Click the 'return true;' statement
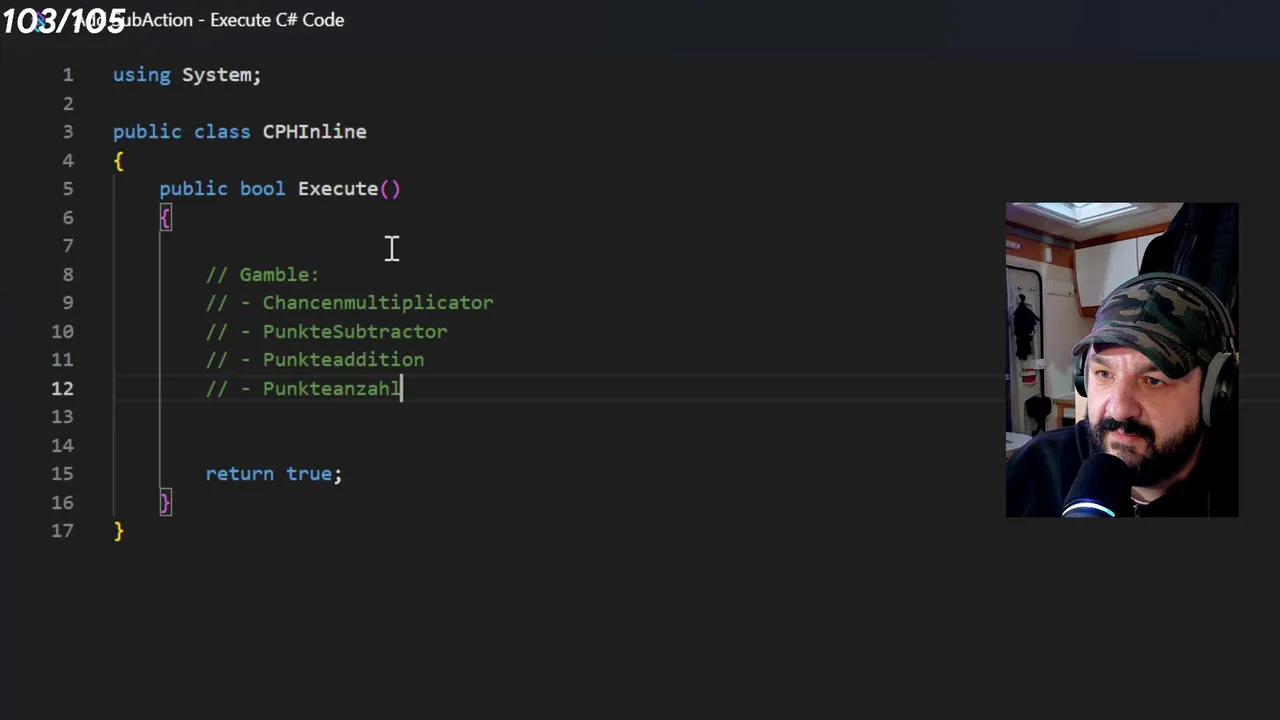Screen dimensions: 1280x720 274,474
